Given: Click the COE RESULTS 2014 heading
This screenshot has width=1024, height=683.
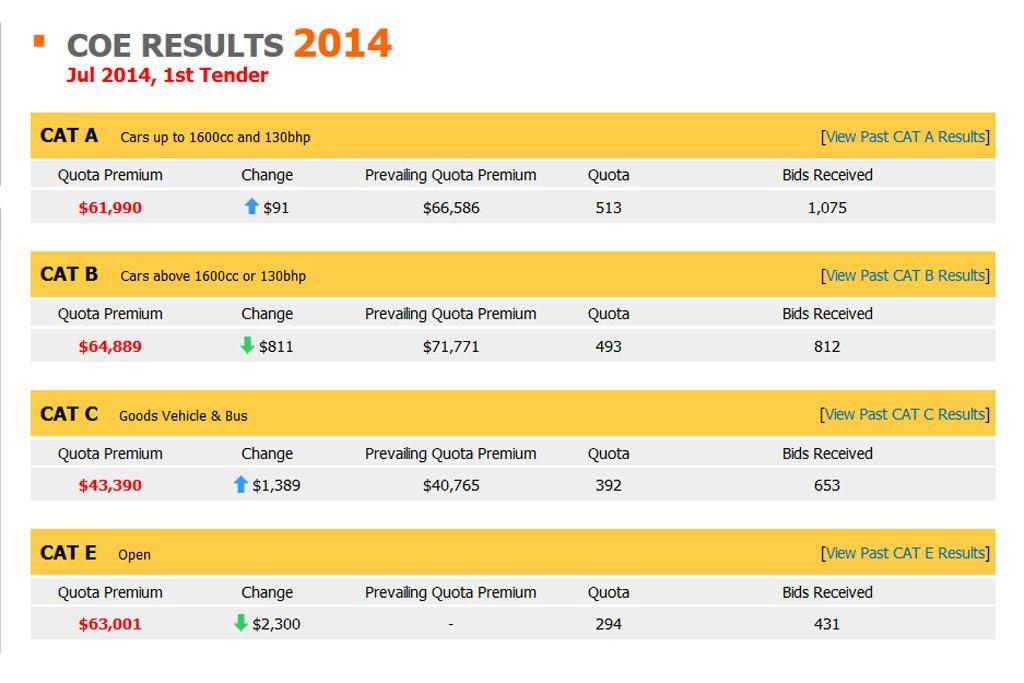Looking at the screenshot, I should (229, 44).
